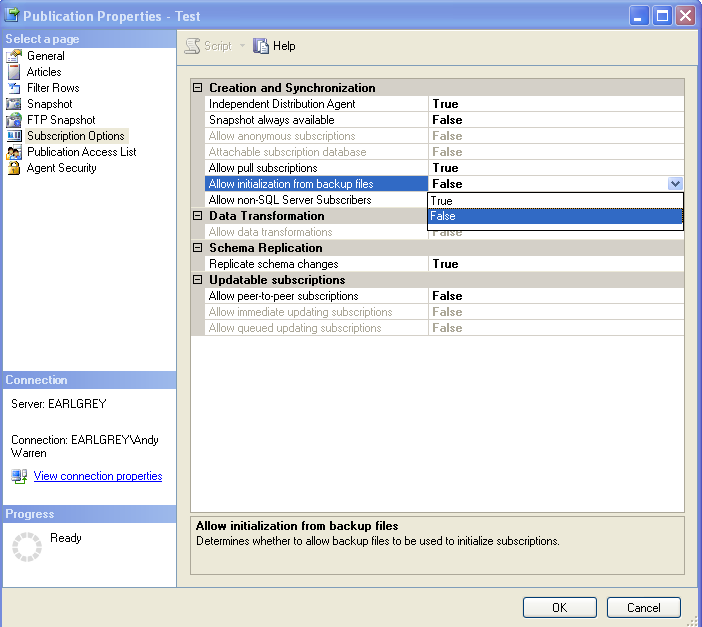Maximize the Publication Properties window

pos(662,16)
